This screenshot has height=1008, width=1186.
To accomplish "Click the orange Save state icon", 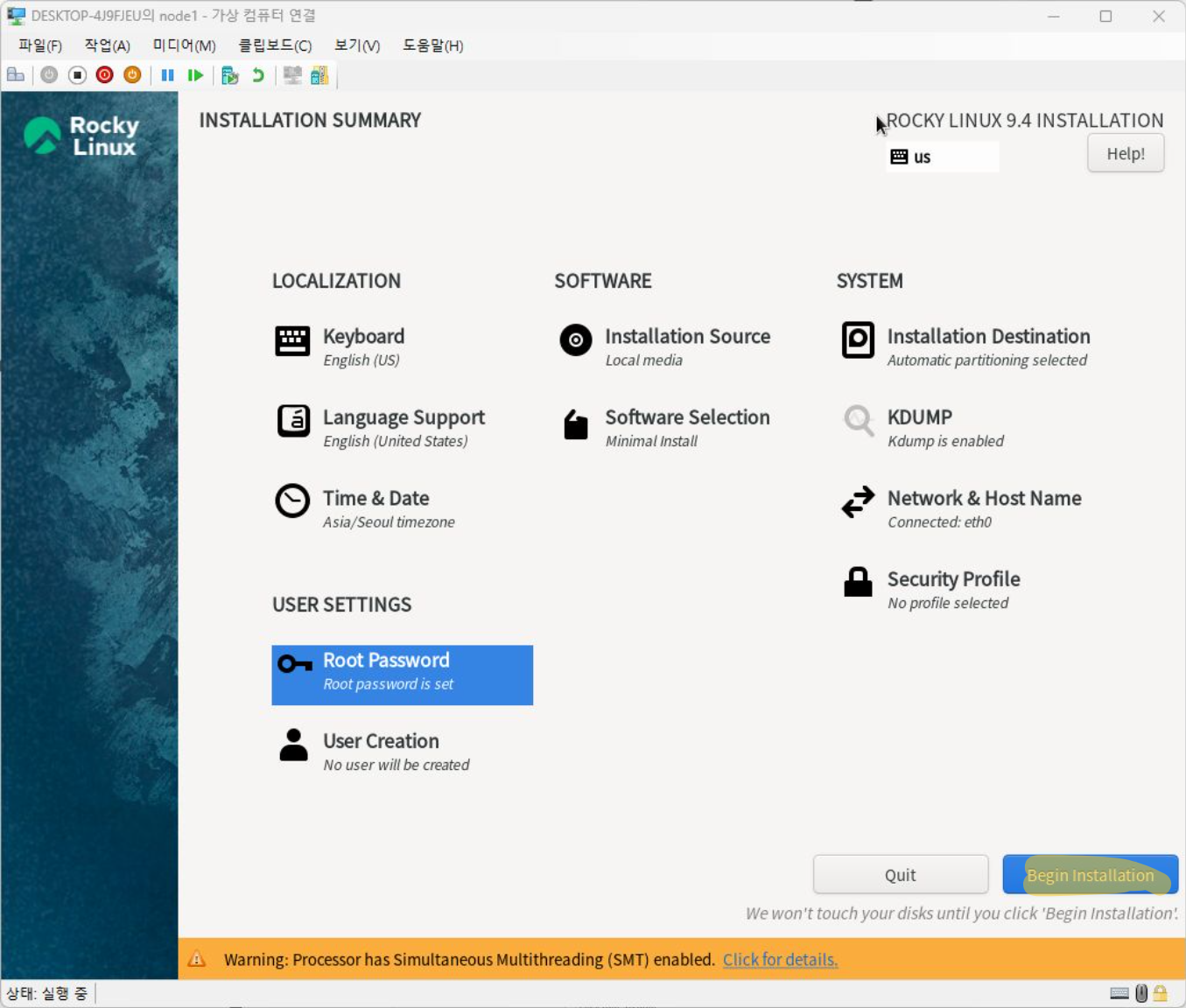I will 132,75.
